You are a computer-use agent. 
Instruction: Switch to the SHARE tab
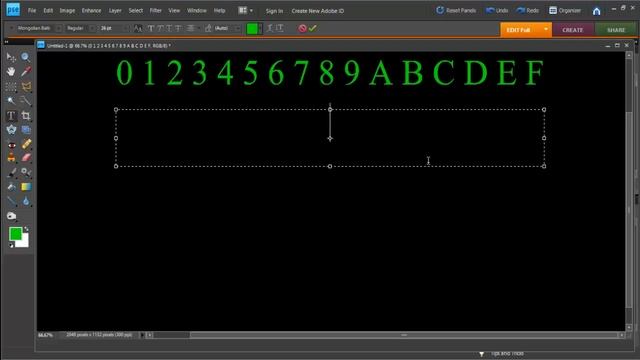click(x=616, y=30)
